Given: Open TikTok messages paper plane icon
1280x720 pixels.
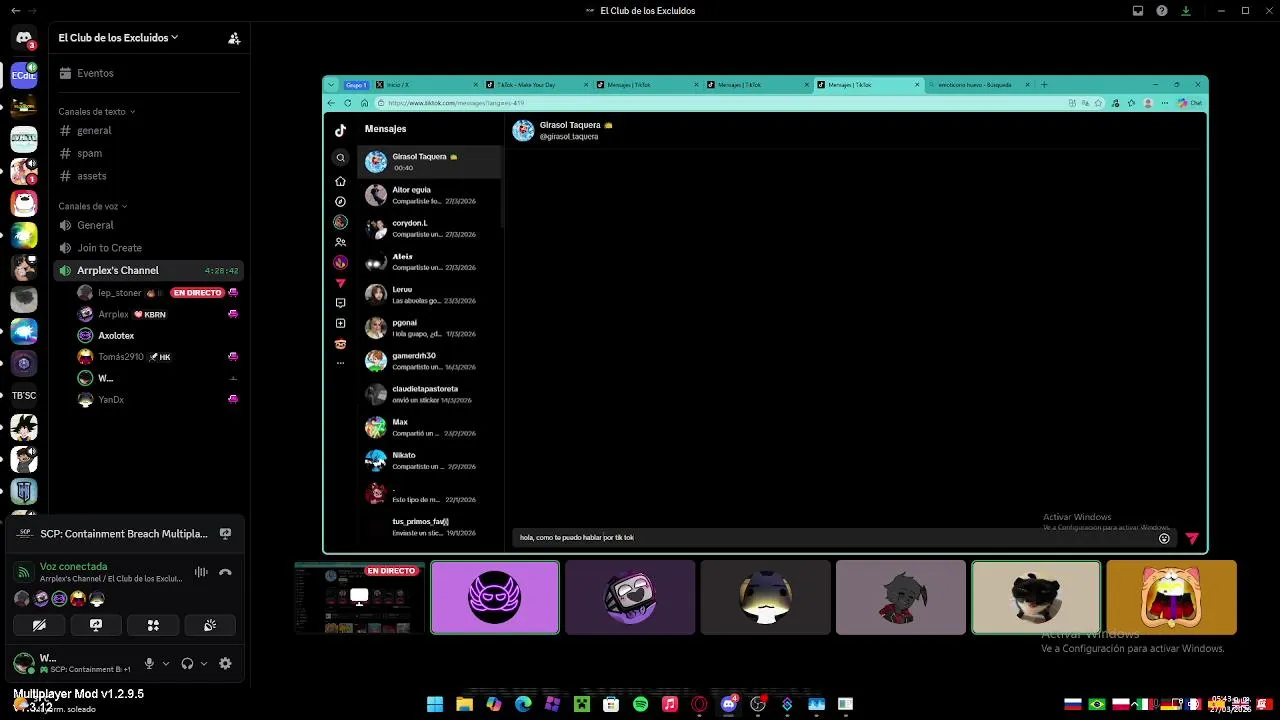Looking at the screenshot, I should [340, 283].
